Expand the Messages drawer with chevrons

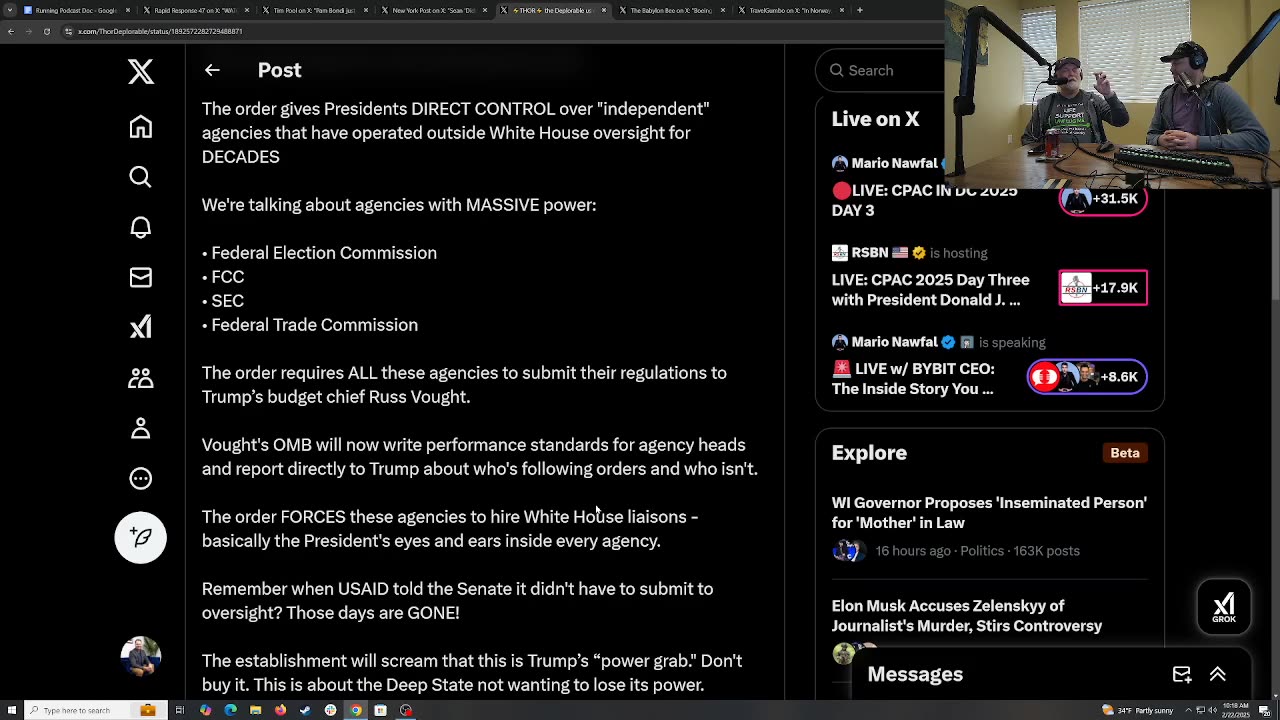[x=1218, y=674]
